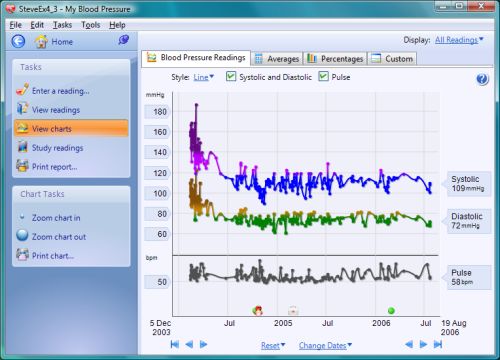Click the green dot marker near 2006
This screenshot has width=500, height=360.
click(x=391, y=311)
